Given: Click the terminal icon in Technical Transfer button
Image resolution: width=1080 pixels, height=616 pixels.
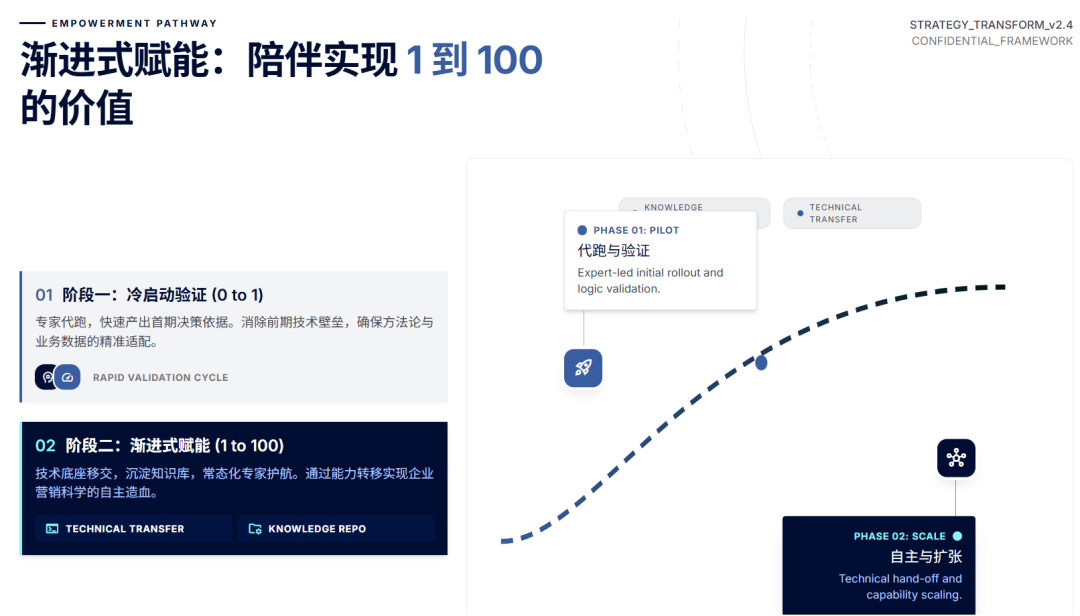Looking at the screenshot, I should coord(52,528).
